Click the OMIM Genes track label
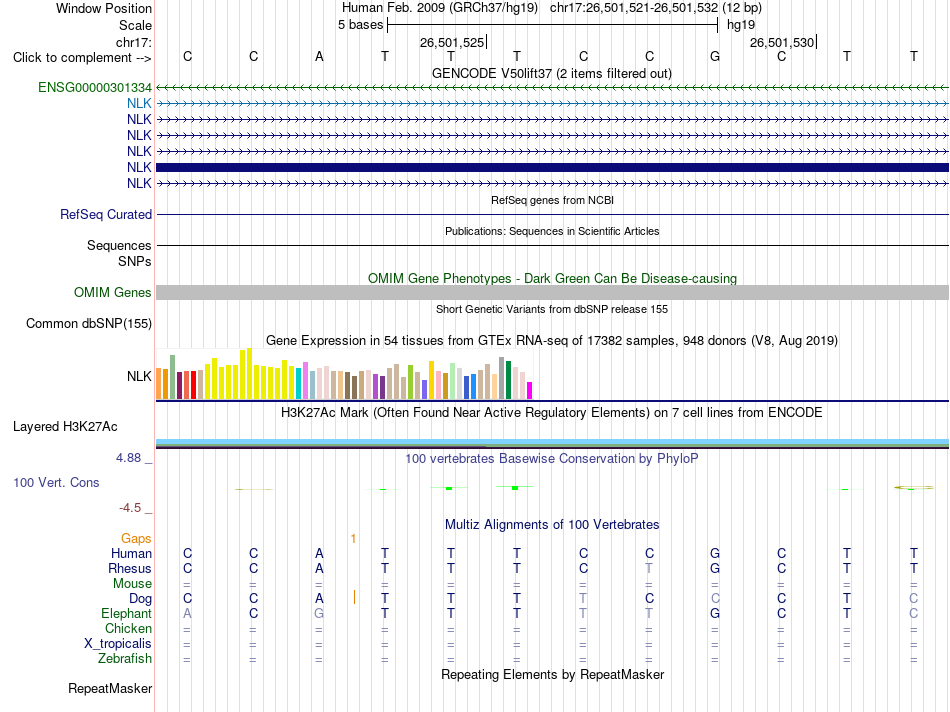The height and width of the screenshot is (712, 950). [x=113, y=293]
